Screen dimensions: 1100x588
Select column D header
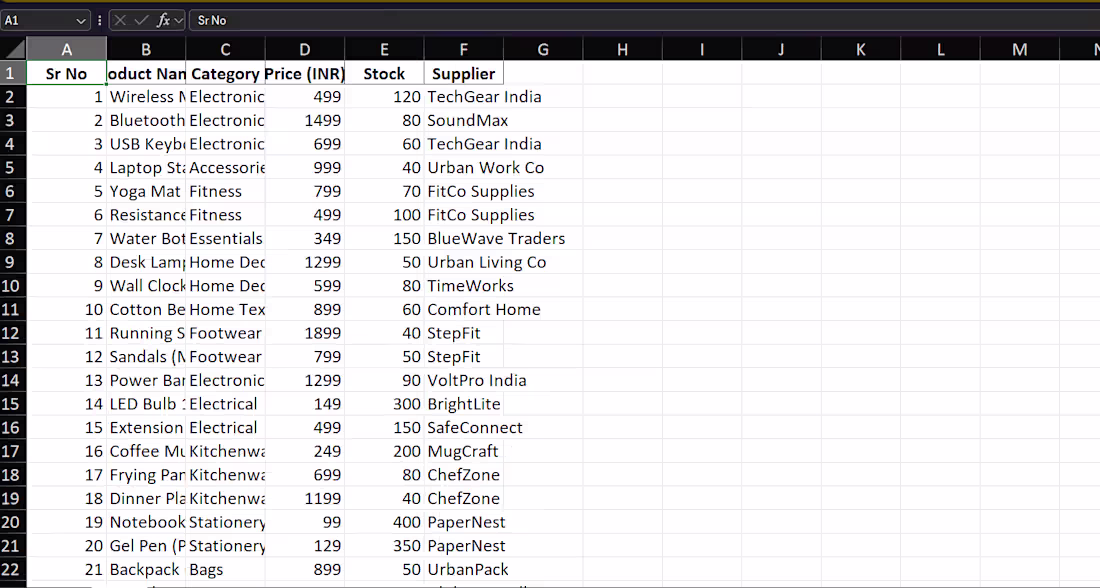coord(304,49)
